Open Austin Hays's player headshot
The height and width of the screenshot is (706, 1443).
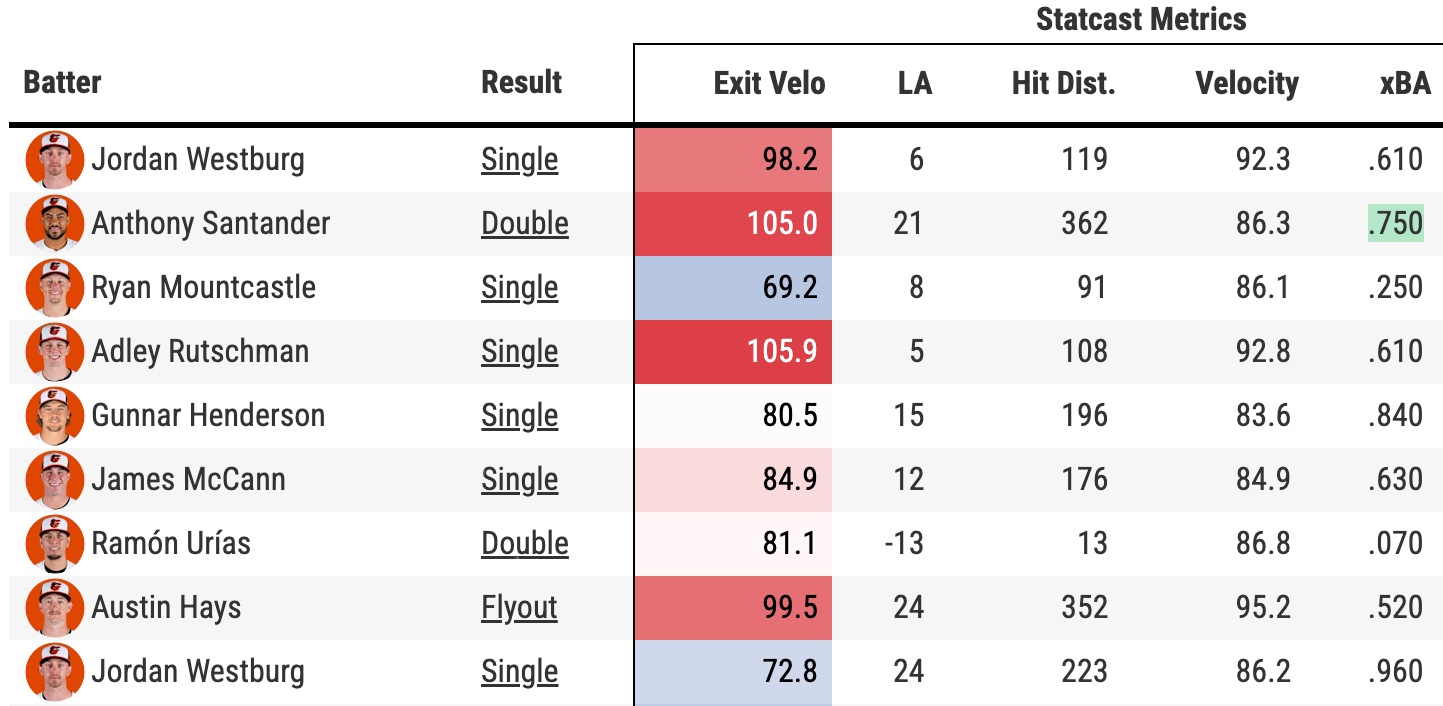point(54,608)
